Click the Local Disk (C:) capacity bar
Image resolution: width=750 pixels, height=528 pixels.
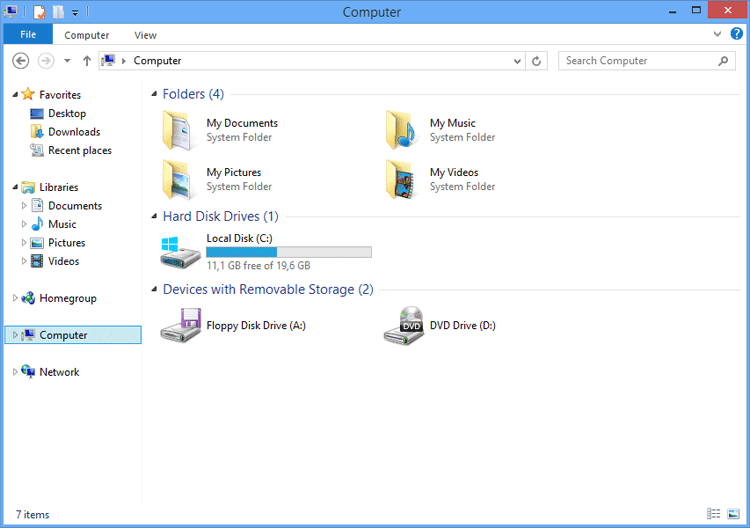[288, 252]
